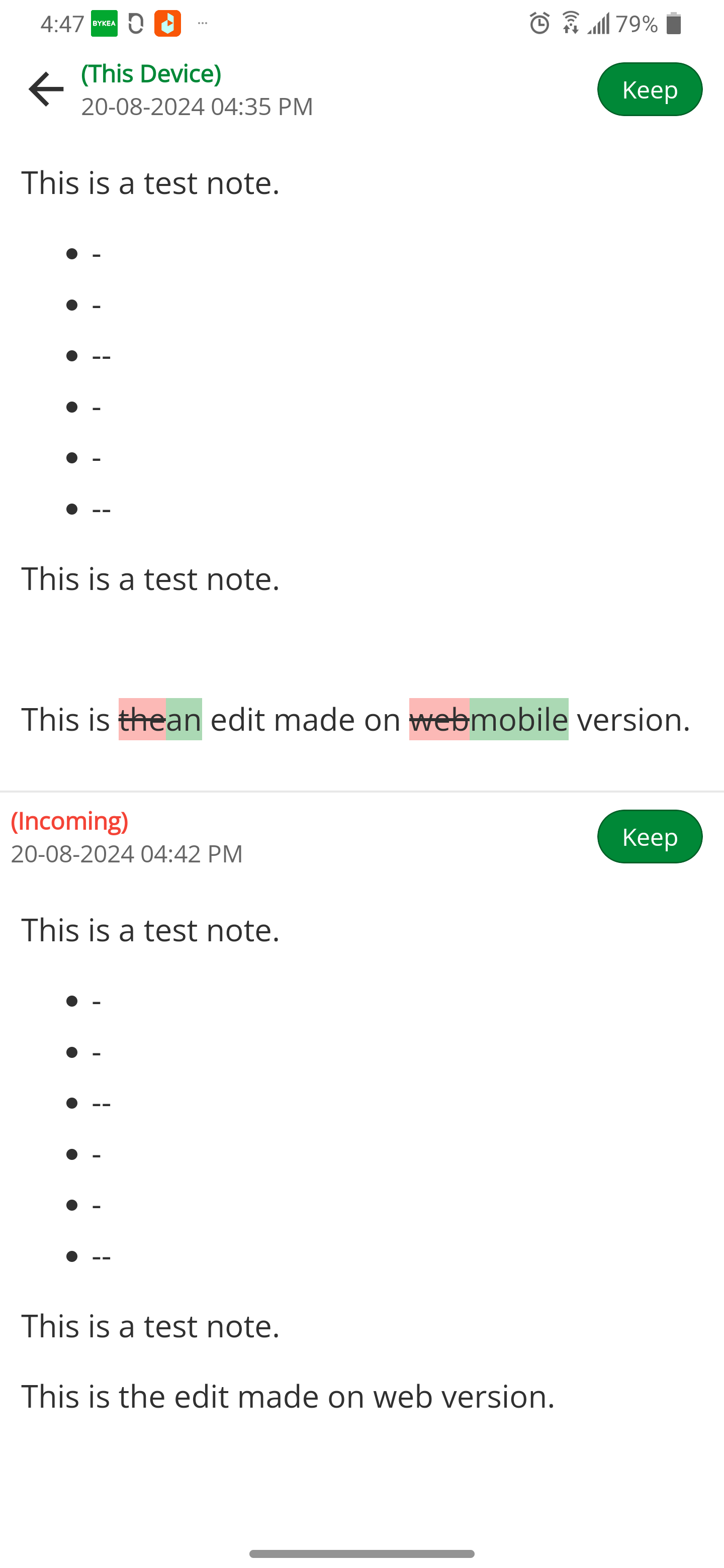Keep the Incoming version

649,836
